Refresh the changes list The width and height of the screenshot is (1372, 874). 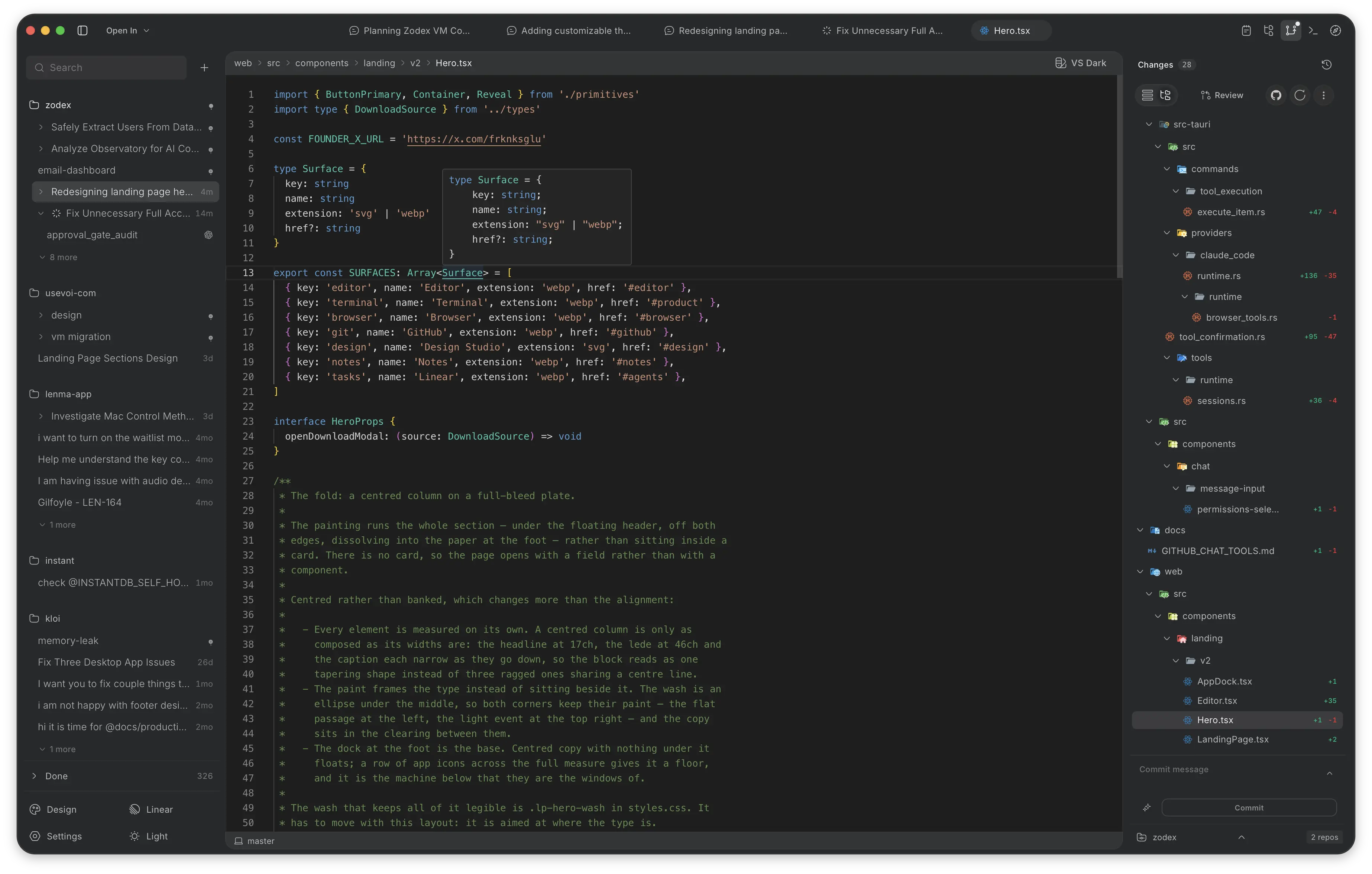click(x=1300, y=95)
